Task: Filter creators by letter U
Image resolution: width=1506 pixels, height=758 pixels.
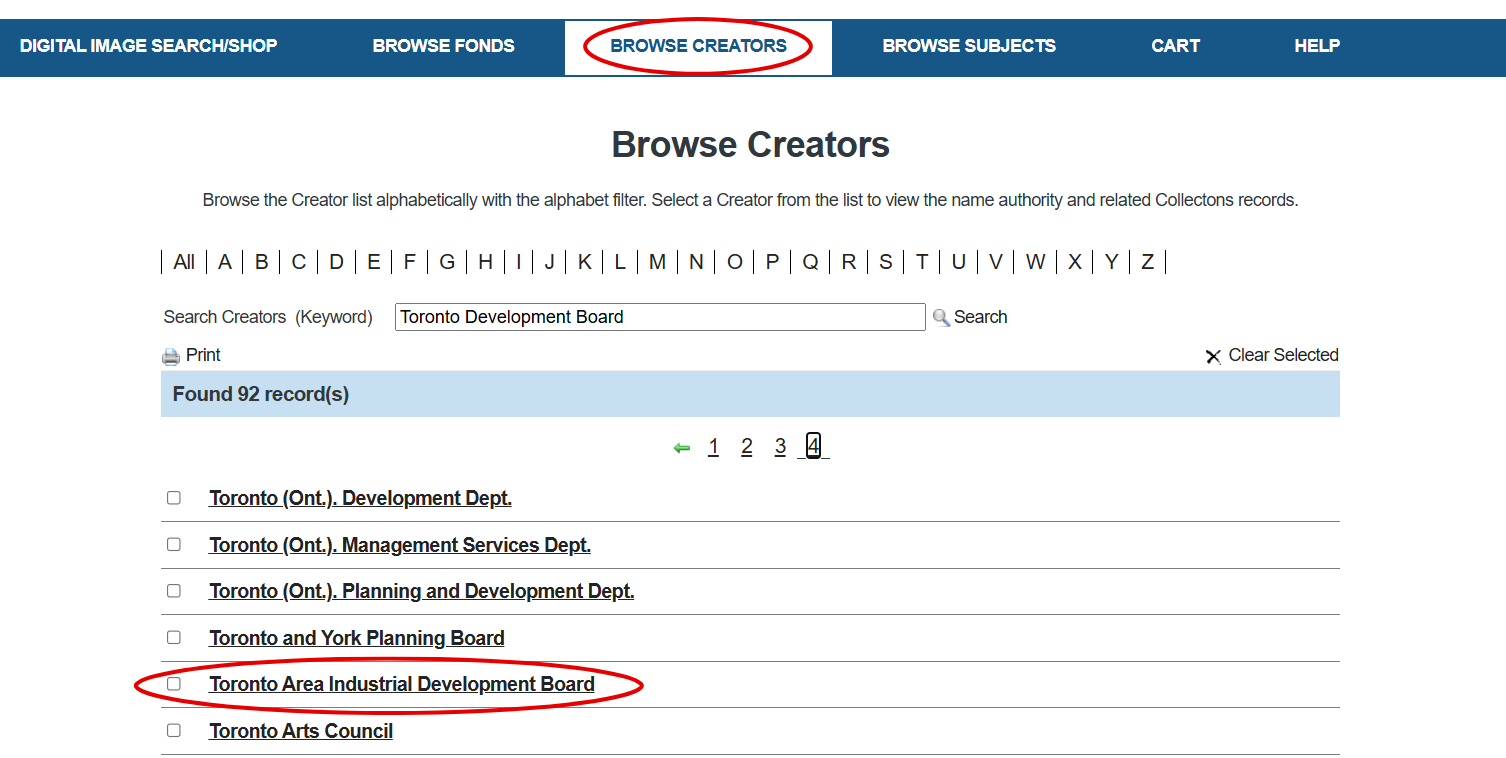Action: coord(958,262)
